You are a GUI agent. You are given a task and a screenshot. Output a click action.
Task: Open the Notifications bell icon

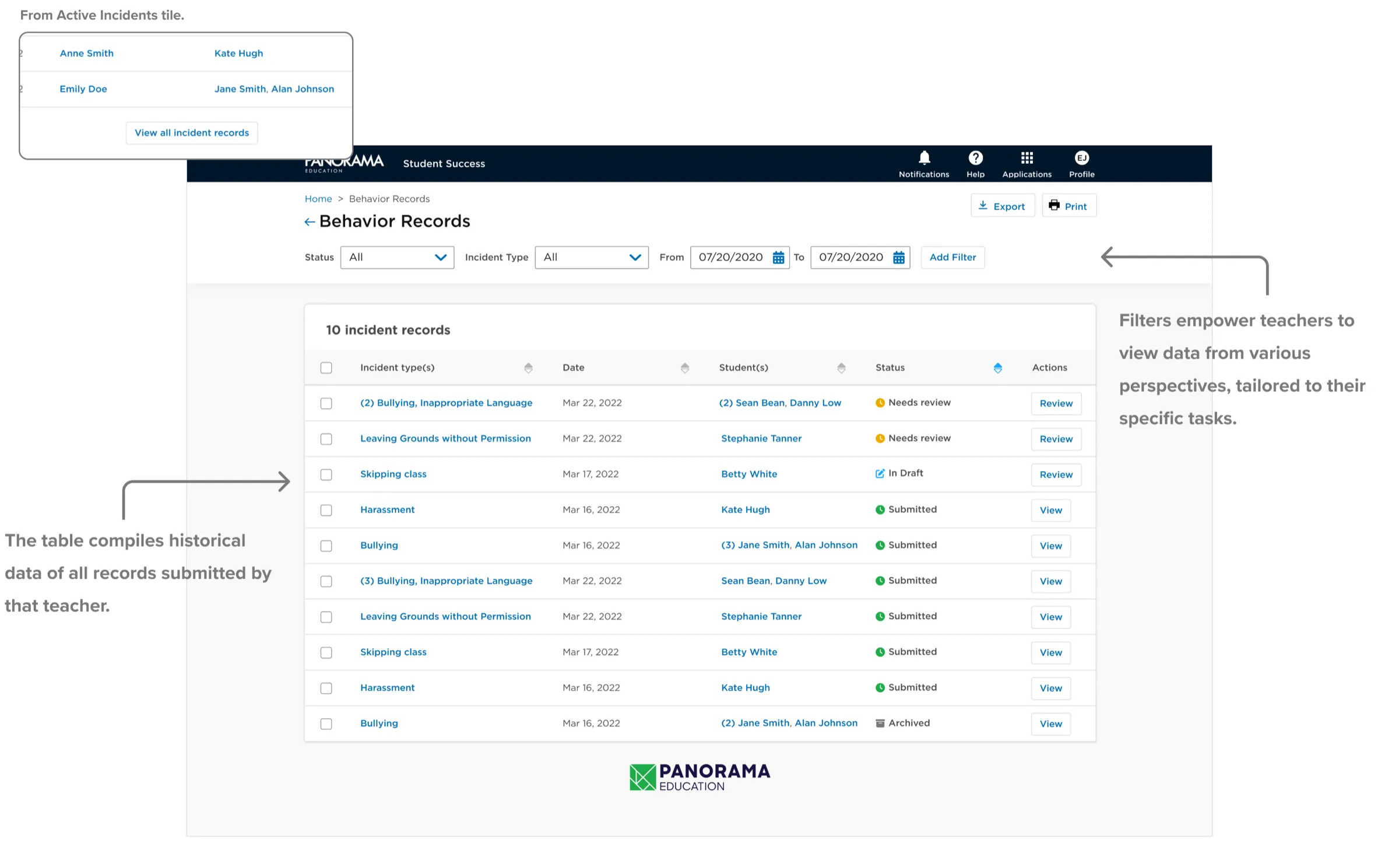coord(924,158)
